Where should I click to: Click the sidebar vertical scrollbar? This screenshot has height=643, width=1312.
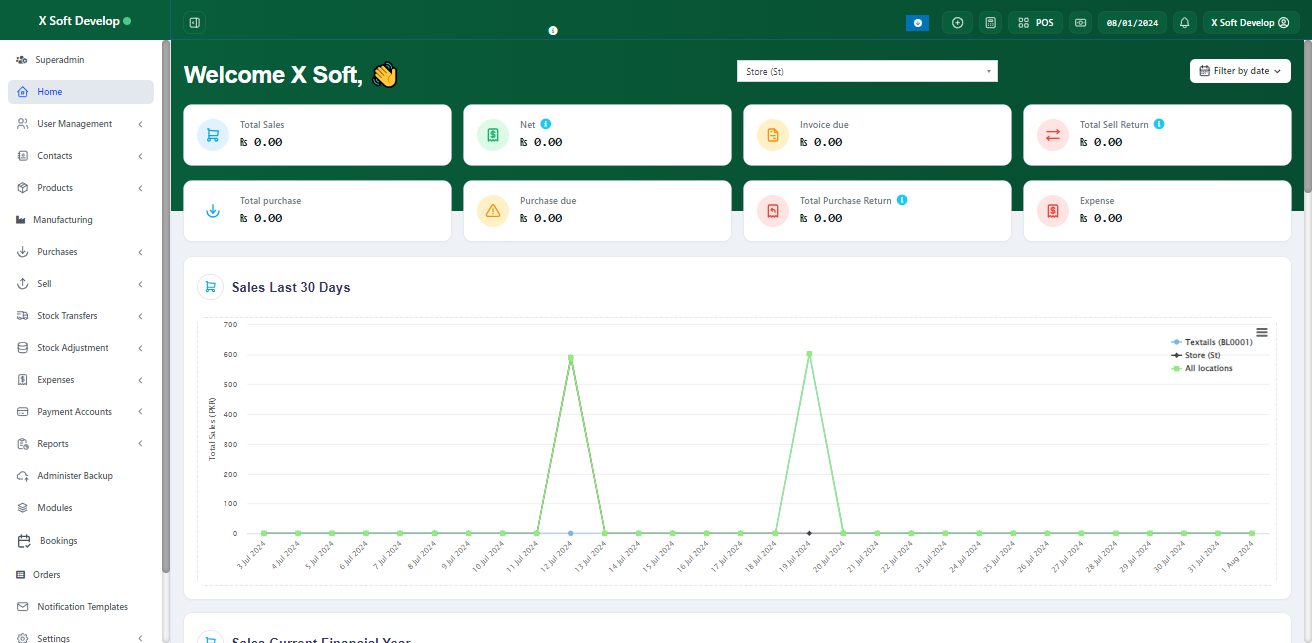pyautogui.click(x=166, y=300)
